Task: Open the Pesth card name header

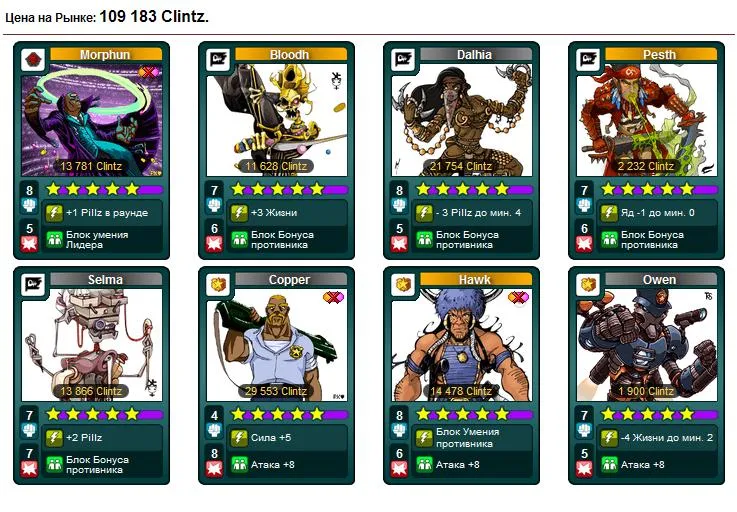Action: (661, 55)
